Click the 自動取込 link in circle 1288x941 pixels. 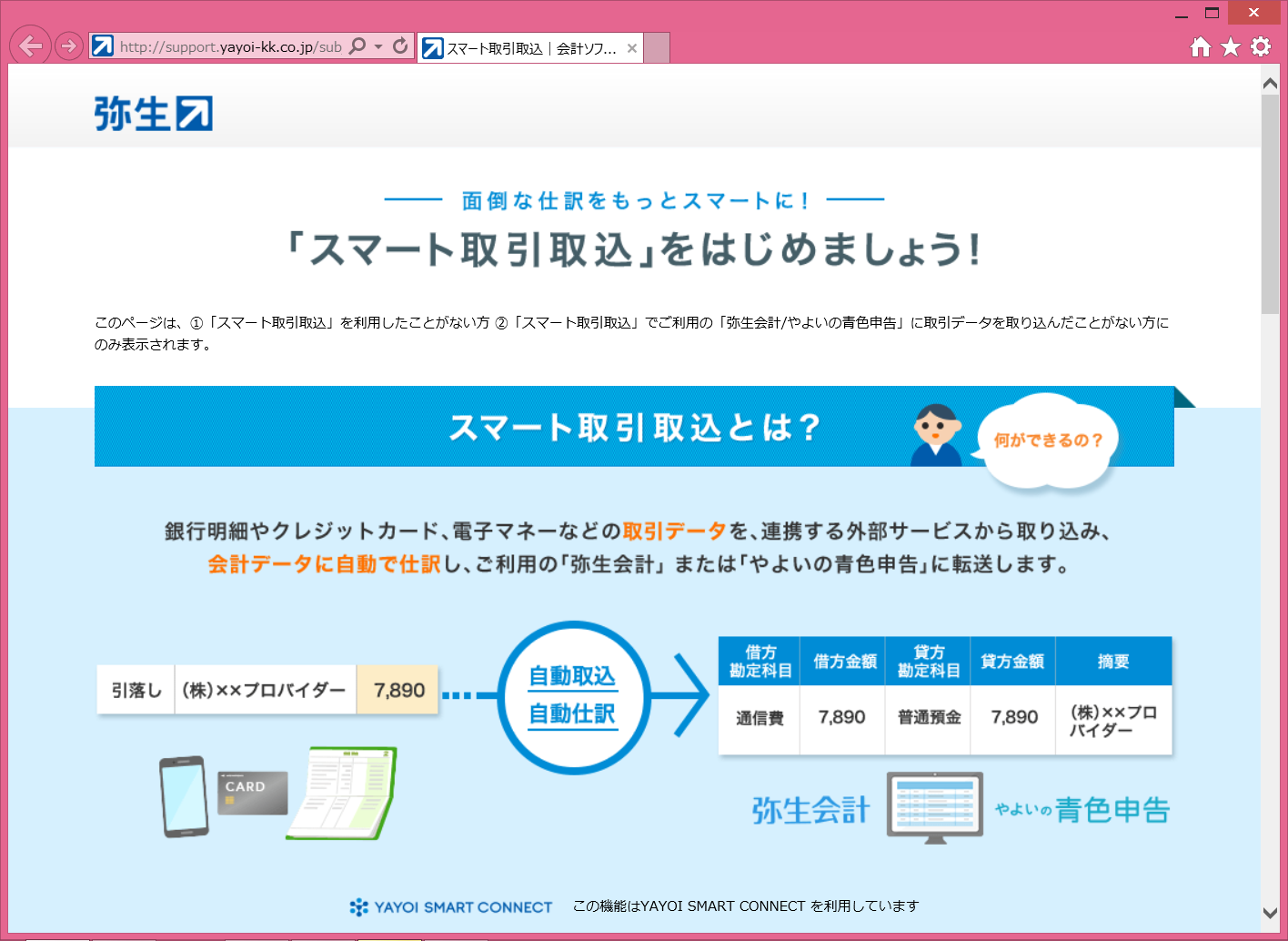pyautogui.click(x=573, y=676)
